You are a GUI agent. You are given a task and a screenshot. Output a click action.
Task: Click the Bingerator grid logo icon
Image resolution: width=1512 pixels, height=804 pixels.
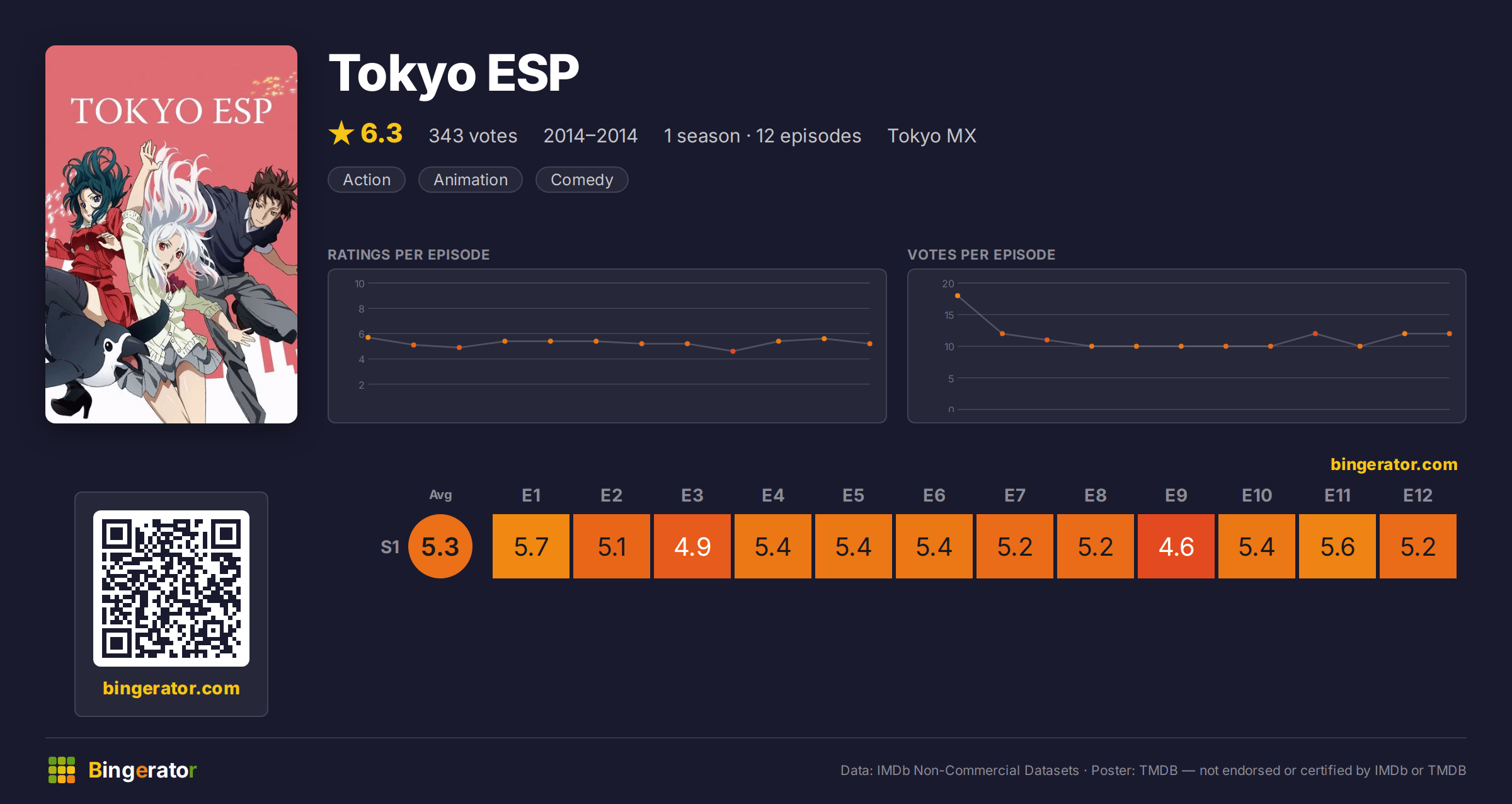pyautogui.click(x=62, y=770)
